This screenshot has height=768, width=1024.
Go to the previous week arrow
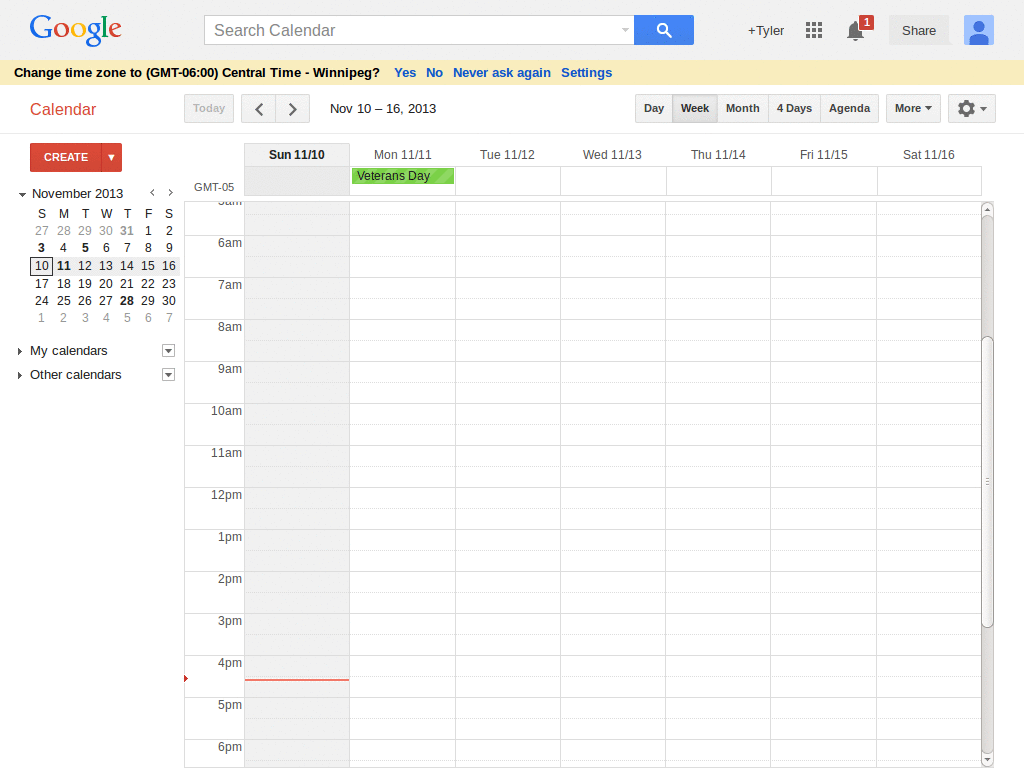pyautogui.click(x=258, y=108)
